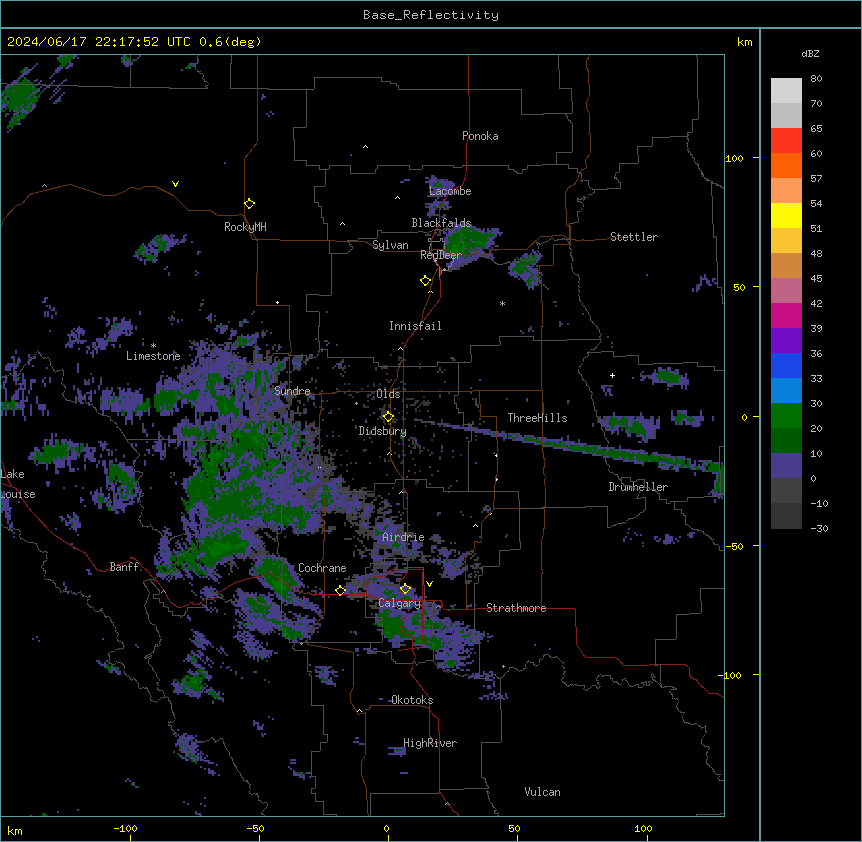Click the Didsbury town label
The height and width of the screenshot is (842, 862).
(x=382, y=431)
